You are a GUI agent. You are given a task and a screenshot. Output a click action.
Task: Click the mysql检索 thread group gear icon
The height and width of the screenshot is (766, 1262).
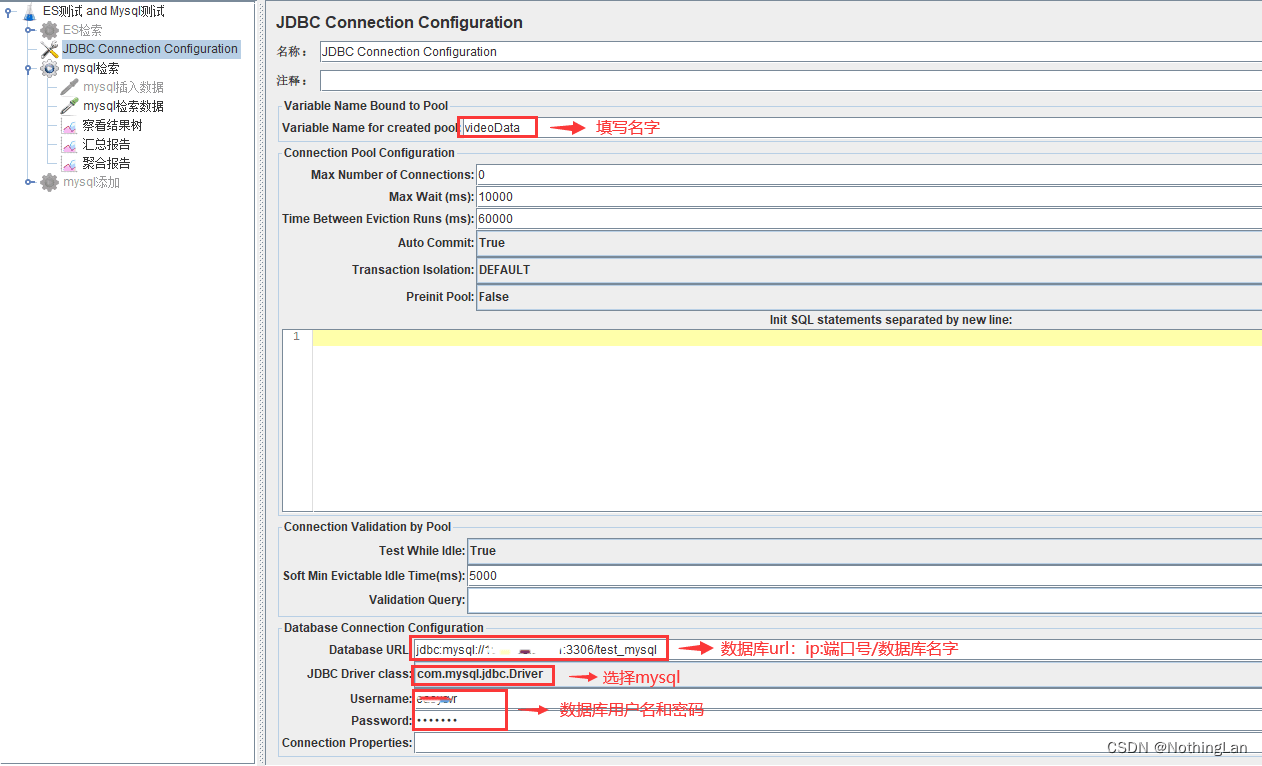(x=48, y=68)
